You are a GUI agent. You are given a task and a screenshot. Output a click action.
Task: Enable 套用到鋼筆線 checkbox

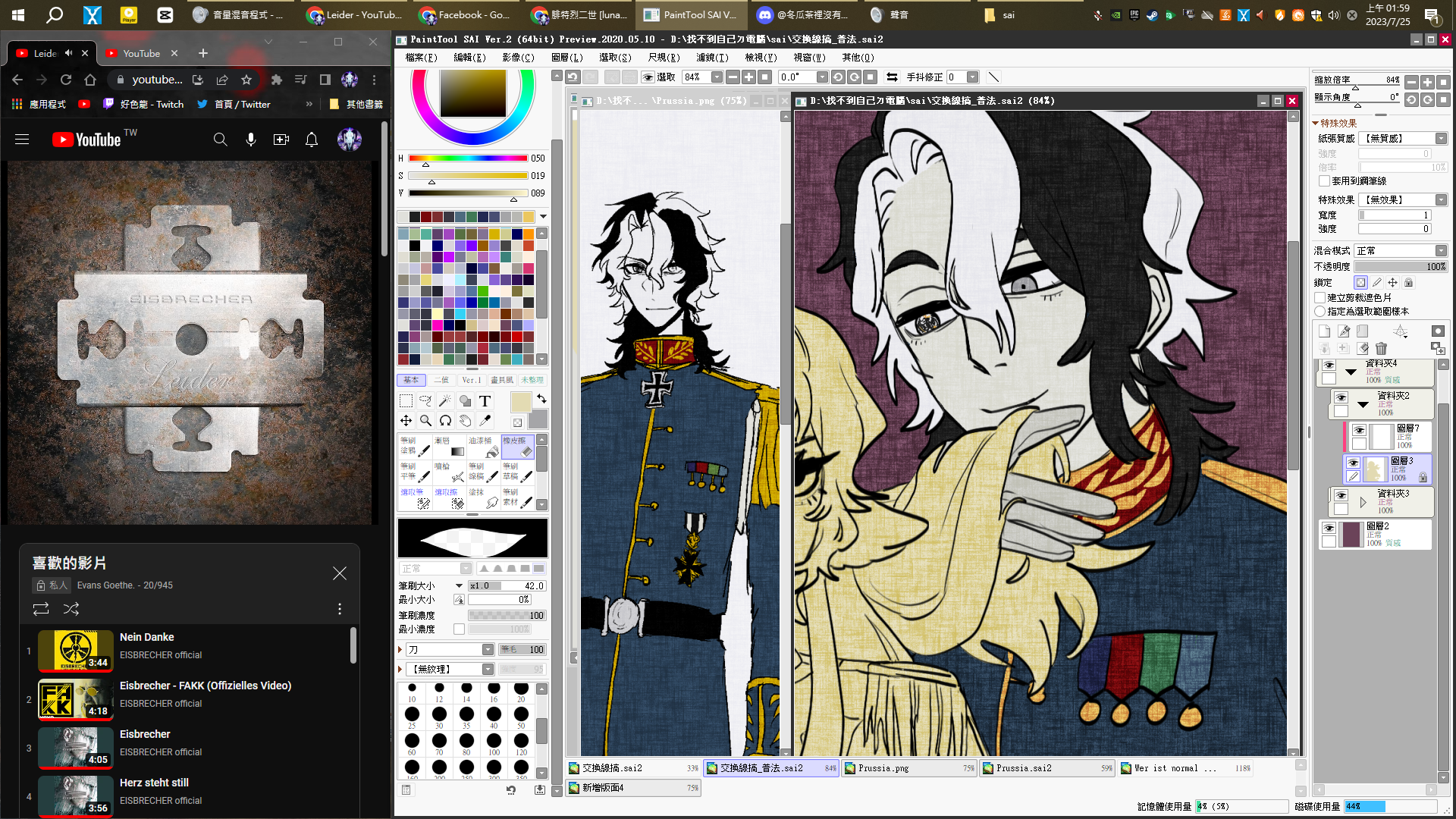click(x=1325, y=181)
